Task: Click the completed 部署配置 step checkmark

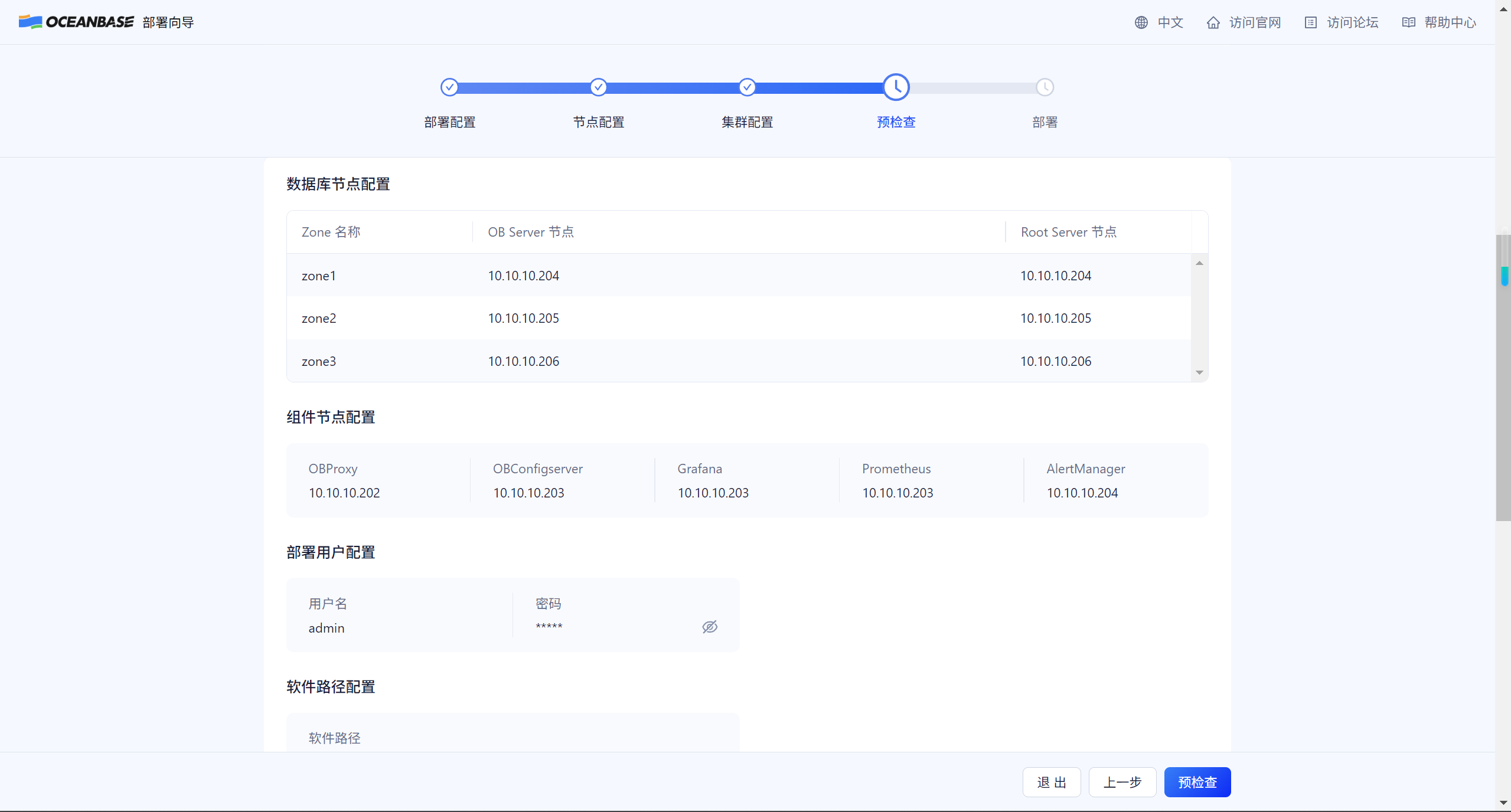Action: 449,87
